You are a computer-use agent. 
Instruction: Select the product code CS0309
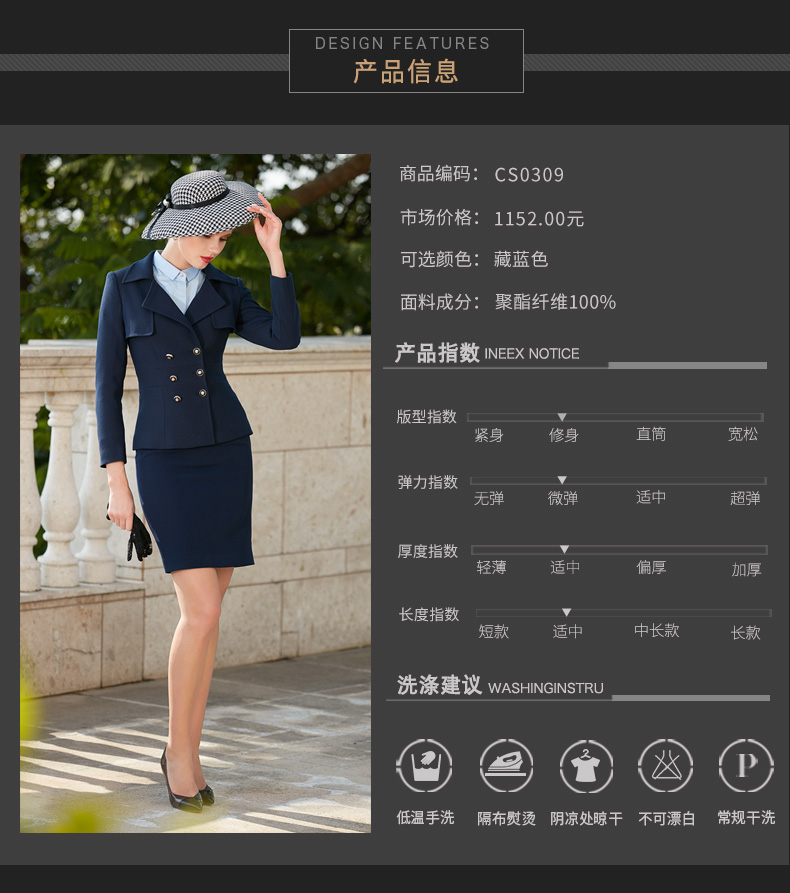[529, 174]
